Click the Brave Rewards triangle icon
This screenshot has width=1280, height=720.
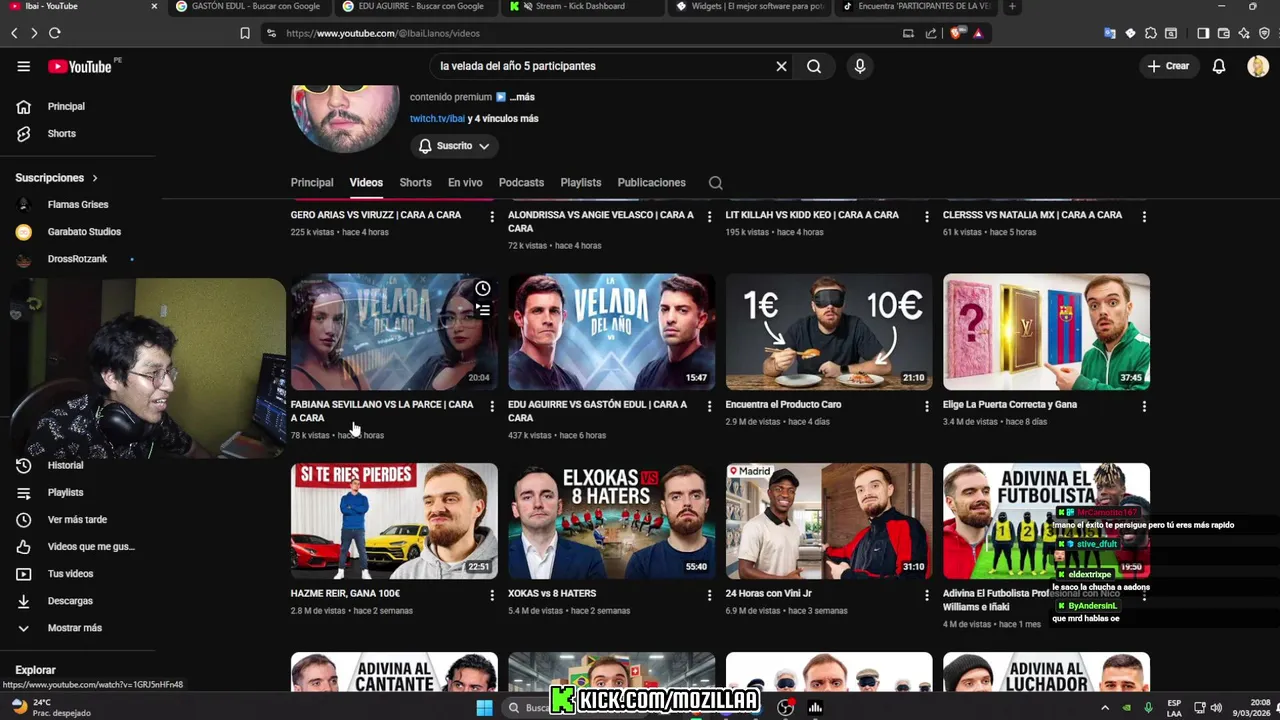[977, 33]
